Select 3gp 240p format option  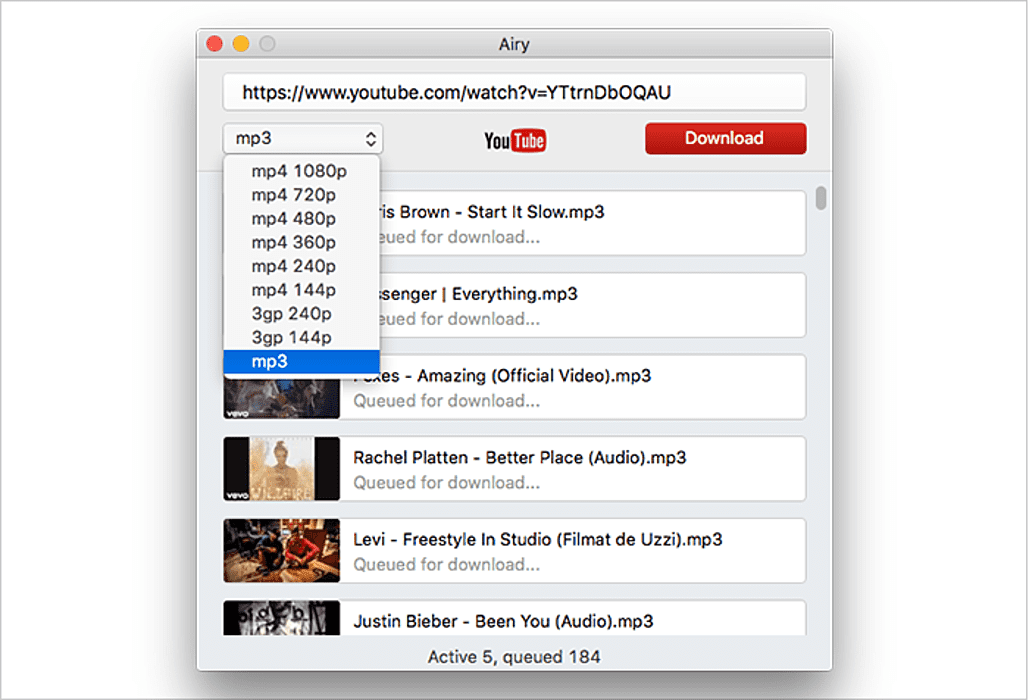[x=301, y=314]
